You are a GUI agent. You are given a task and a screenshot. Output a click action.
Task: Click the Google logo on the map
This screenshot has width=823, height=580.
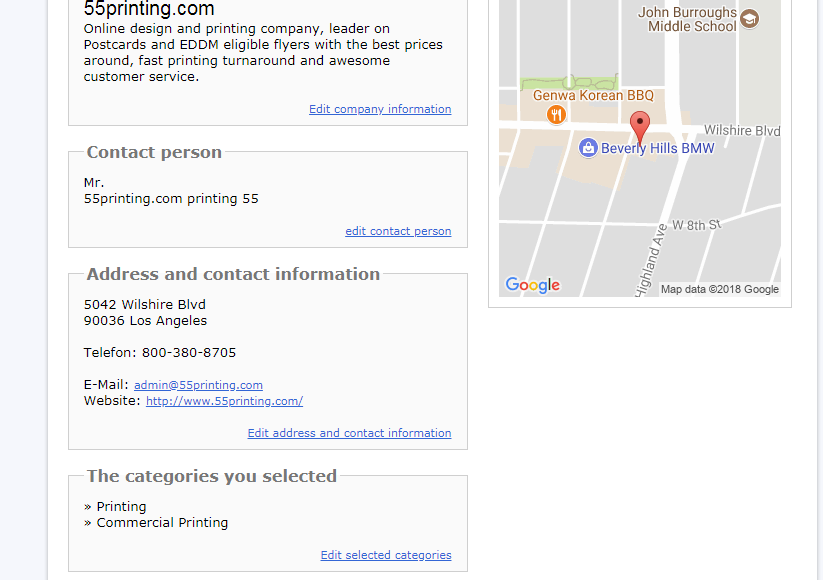coord(532,285)
